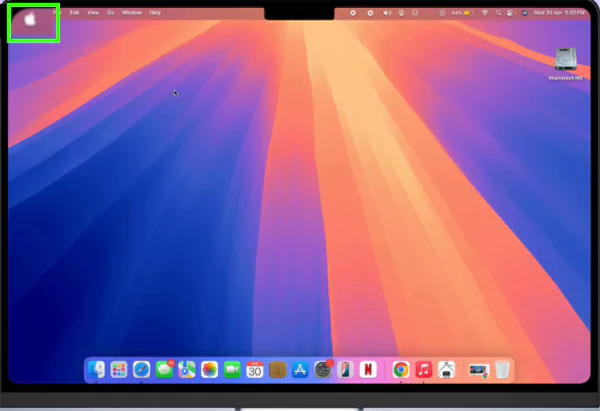Open the Apple menu logo
This screenshot has height=411, width=600.
coord(30,19)
